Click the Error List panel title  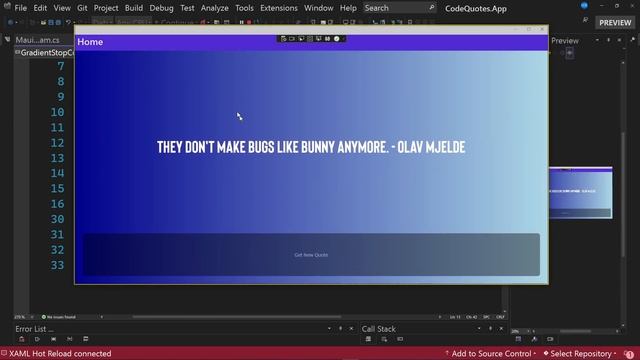point(34,329)
